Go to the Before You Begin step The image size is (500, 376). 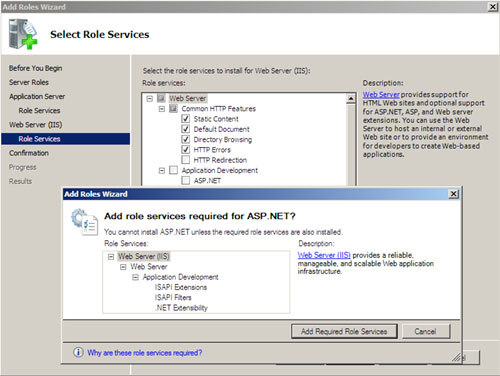click(36, 68)
